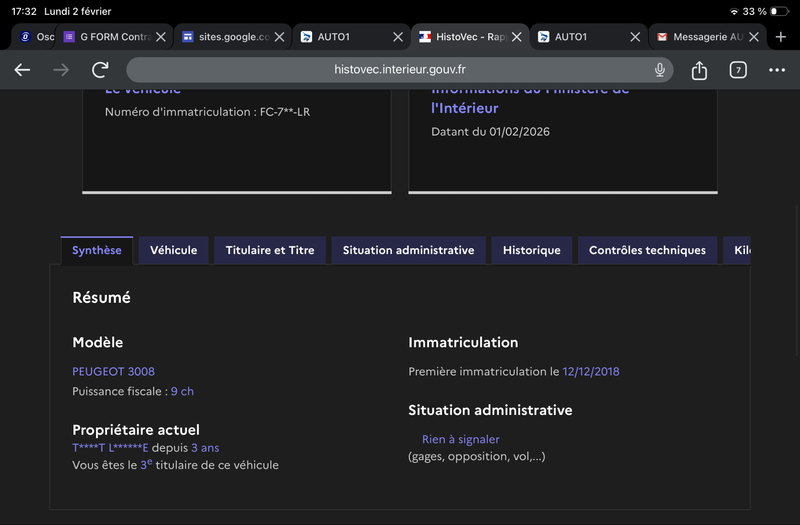Close the HistoVec browser tab
Viewport: 800px width, 525px height.
coord(518,37)
